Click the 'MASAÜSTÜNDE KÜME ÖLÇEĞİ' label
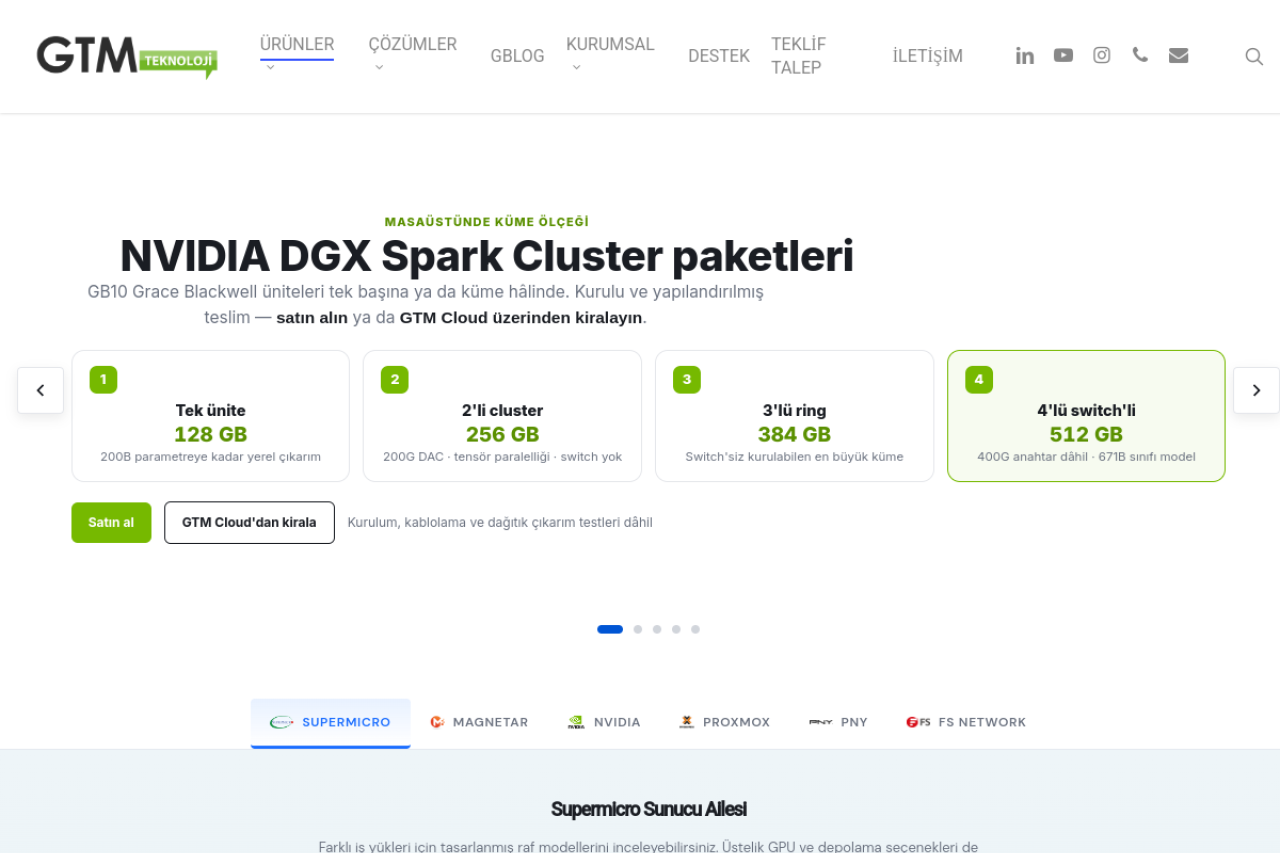 coord(487,222)
